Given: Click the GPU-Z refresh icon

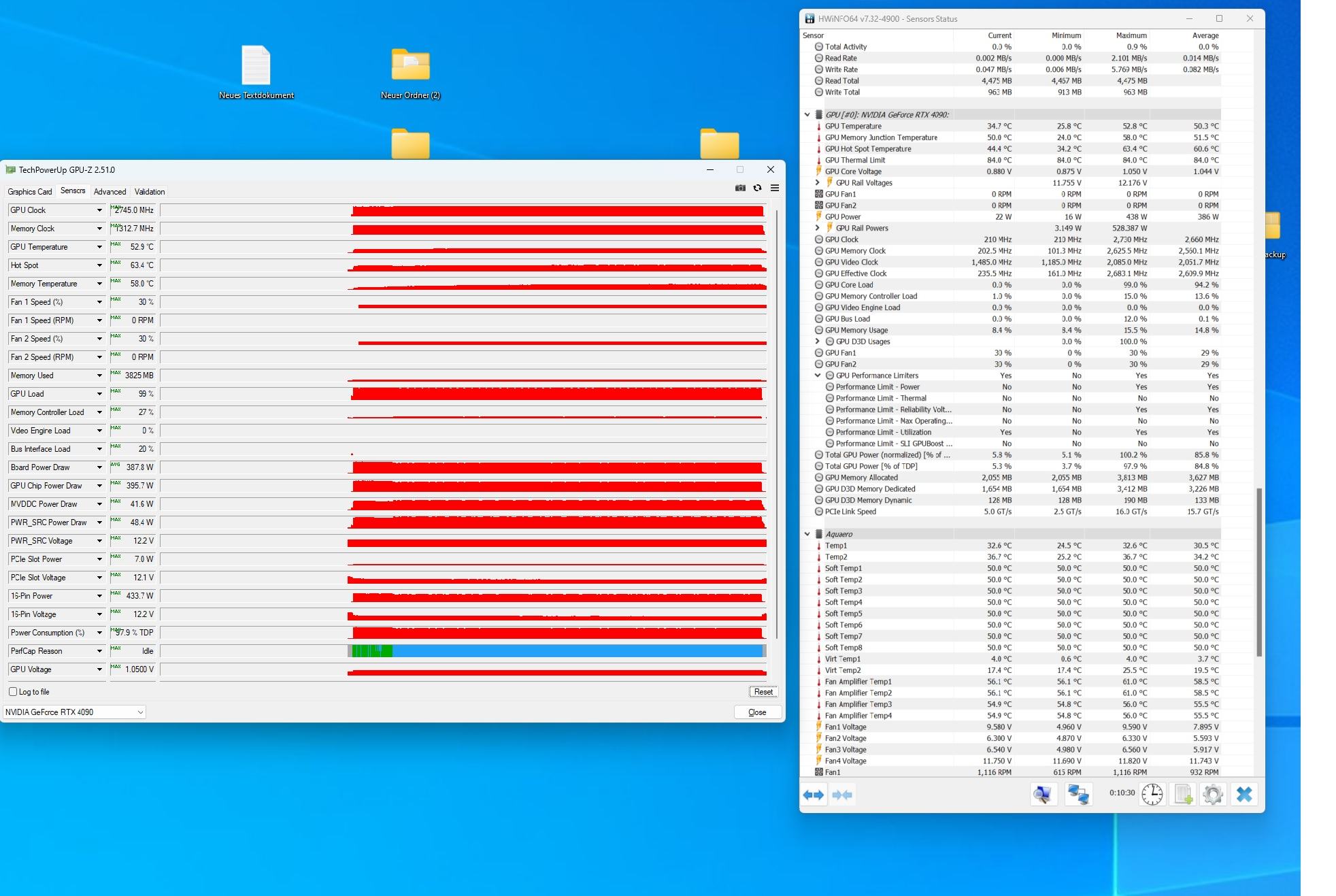Looking at the screenshot, I should 757,188.
